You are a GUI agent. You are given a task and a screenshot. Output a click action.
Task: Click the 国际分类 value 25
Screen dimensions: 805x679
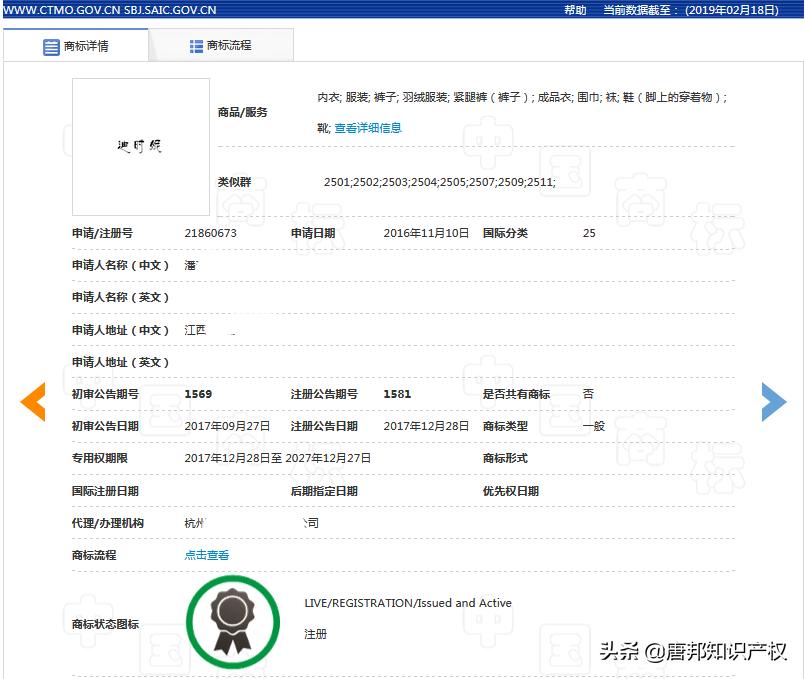tap(588, 232)
